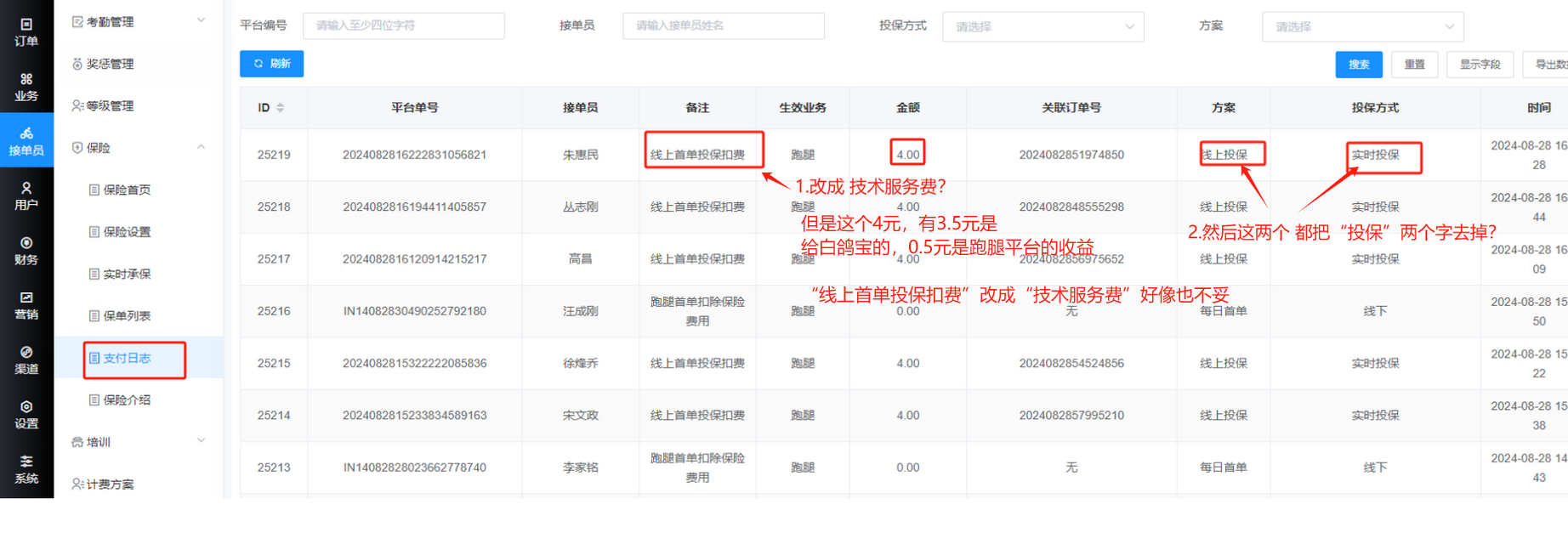Click the 刷新 refresh button

(x=271, y=64)
